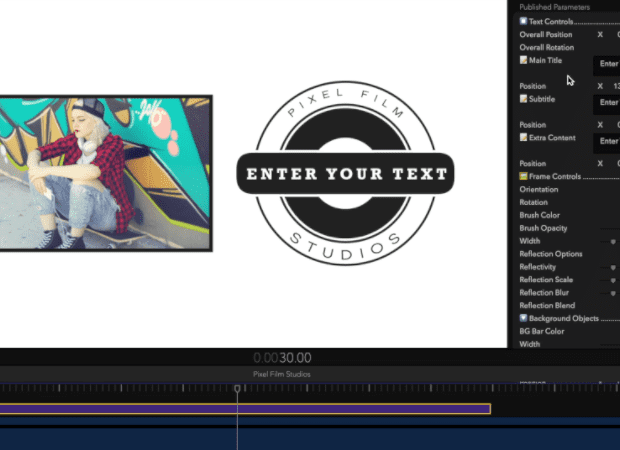Viewport: 620px width, 450px height.
Task: Select the Brush Color parameter
Action: click(539, 216)
